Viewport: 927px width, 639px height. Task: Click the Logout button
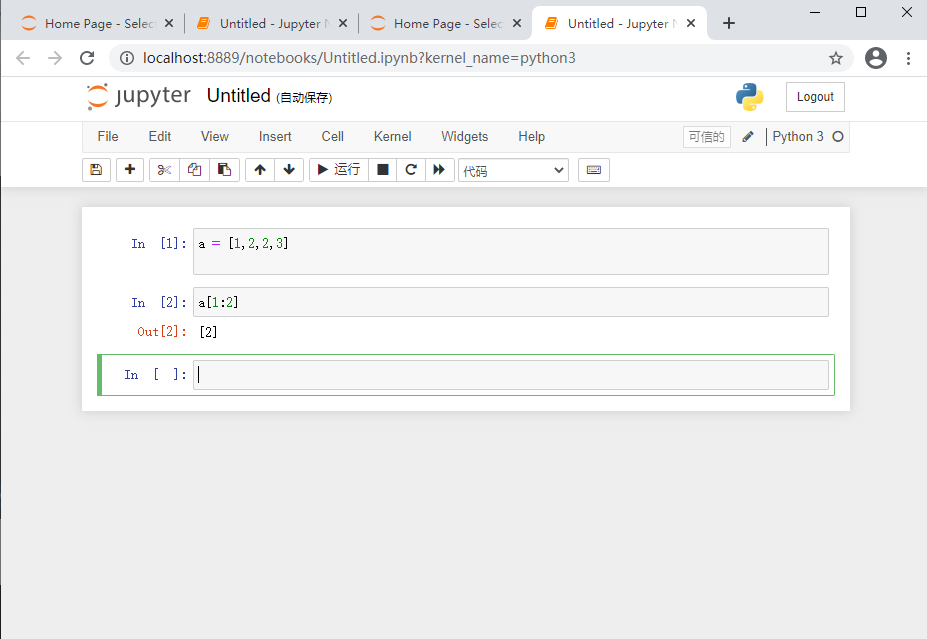[x=814, y=97]
